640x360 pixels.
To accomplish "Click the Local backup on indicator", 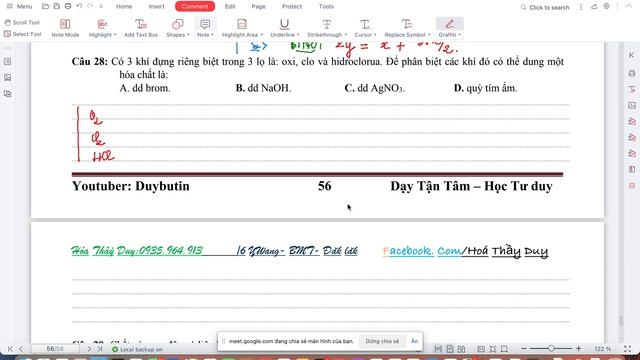I will click(137, 349).
